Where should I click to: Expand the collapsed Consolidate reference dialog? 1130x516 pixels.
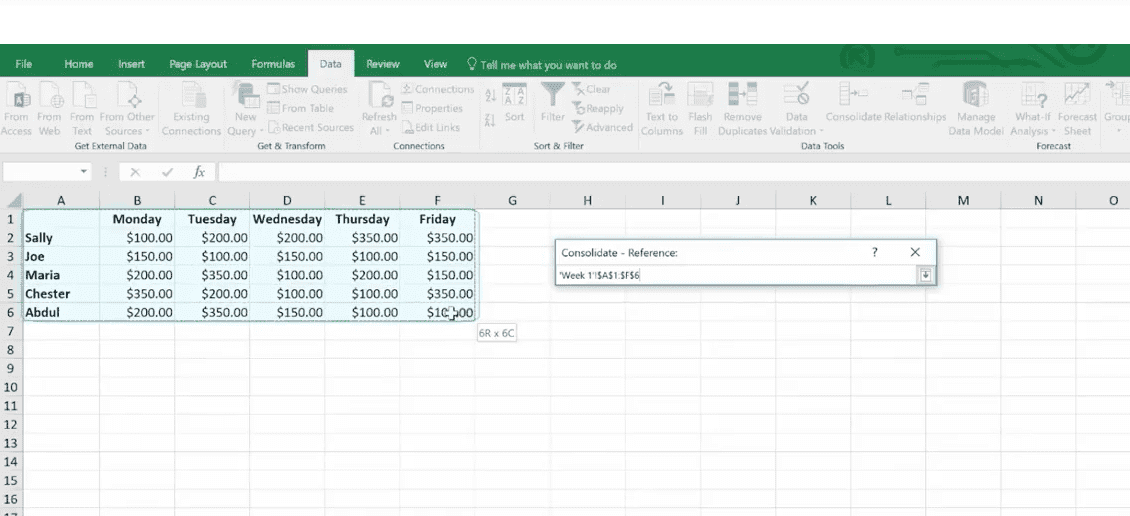pyautogui.click(x=926, y=276)
